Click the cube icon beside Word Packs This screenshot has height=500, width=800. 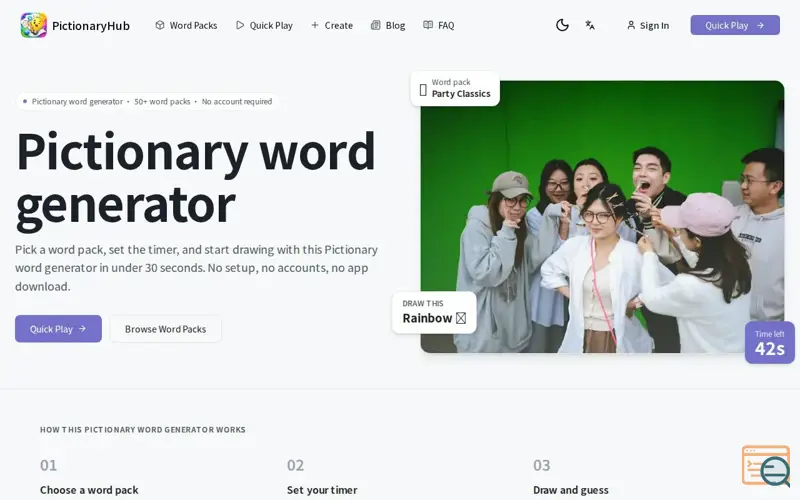160,25
